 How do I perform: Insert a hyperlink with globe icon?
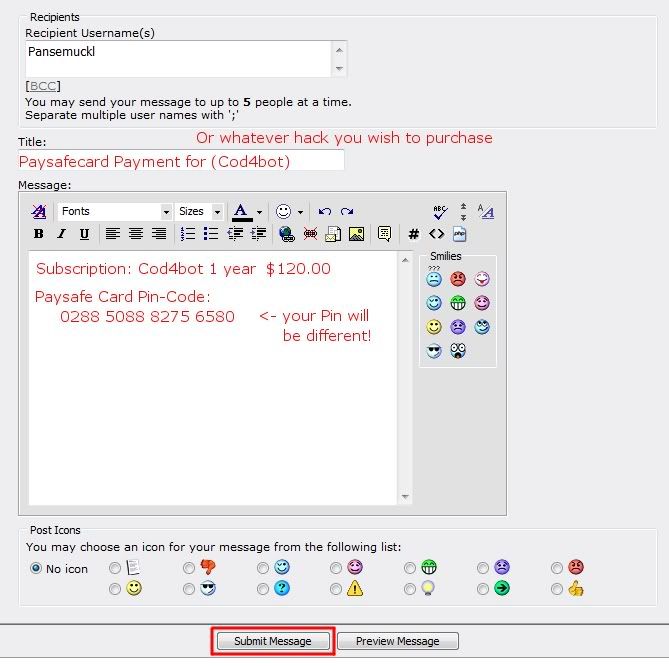(287, 234)
